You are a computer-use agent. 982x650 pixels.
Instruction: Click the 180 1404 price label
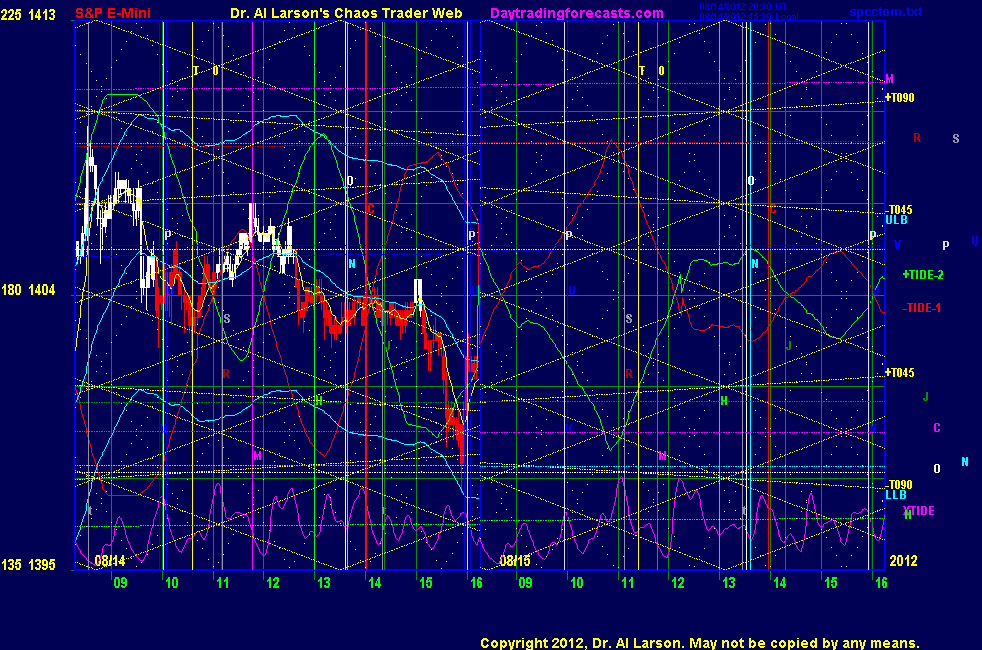click(28, 290)
